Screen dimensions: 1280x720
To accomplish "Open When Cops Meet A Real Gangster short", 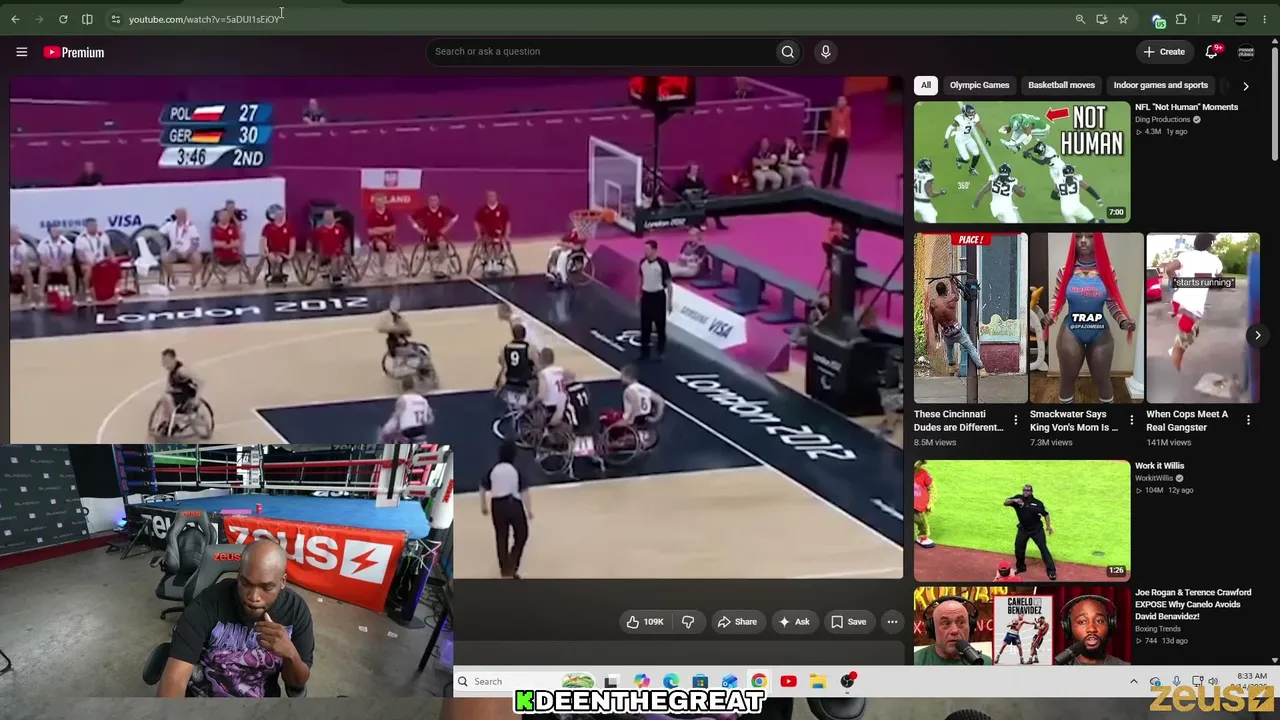I will coord(1202,318).
